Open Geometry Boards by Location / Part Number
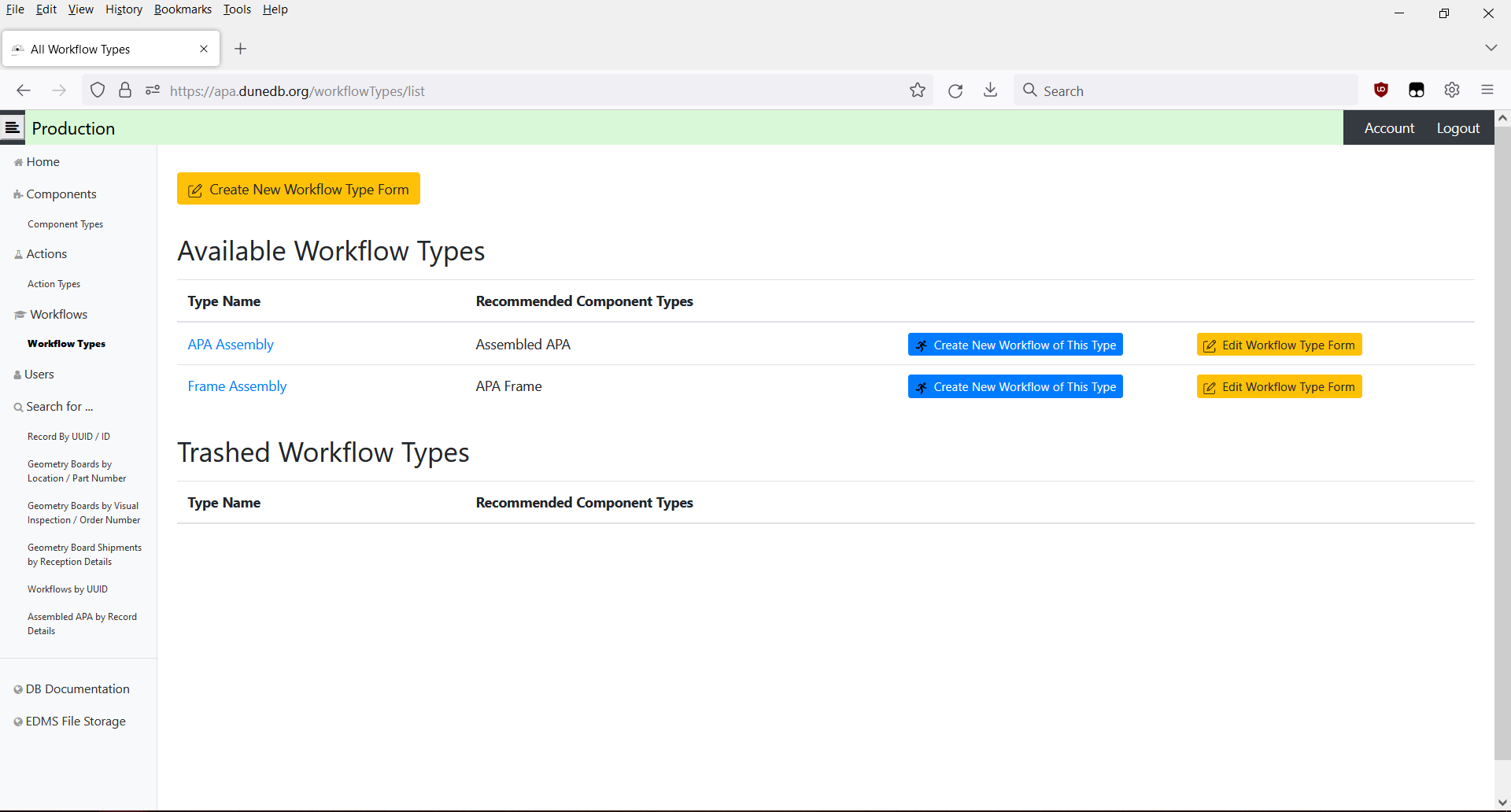Viewport: 1511px width, 812px height. click(x=76, y=471)
